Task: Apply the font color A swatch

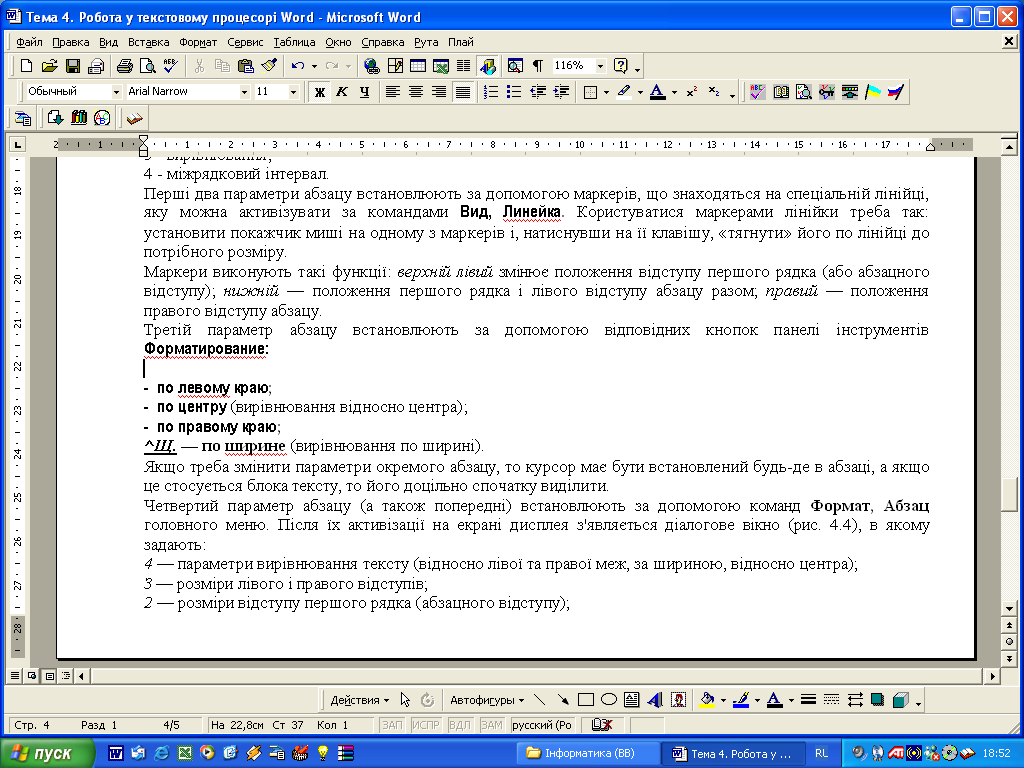Action: (658, 92)
